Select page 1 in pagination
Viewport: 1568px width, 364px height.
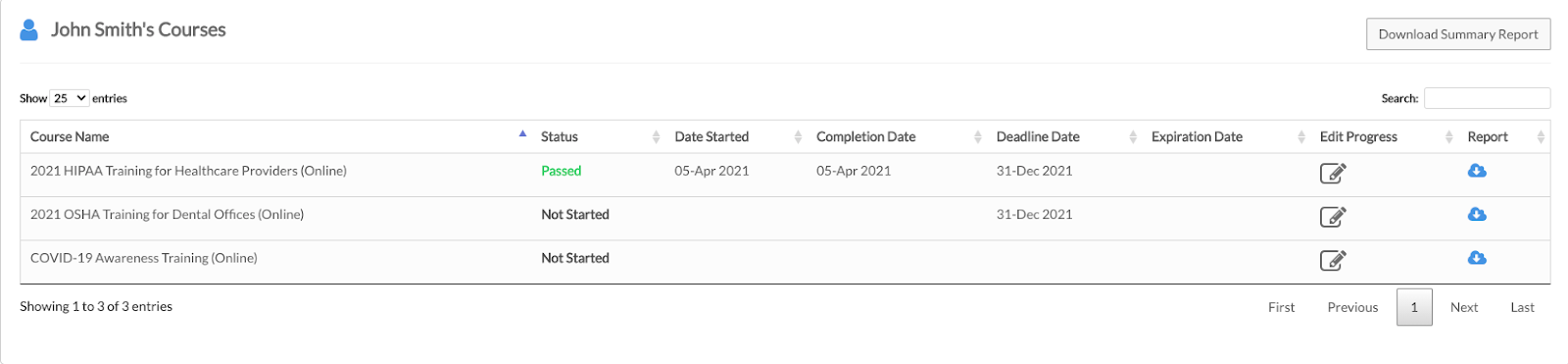coord(1414,307)
